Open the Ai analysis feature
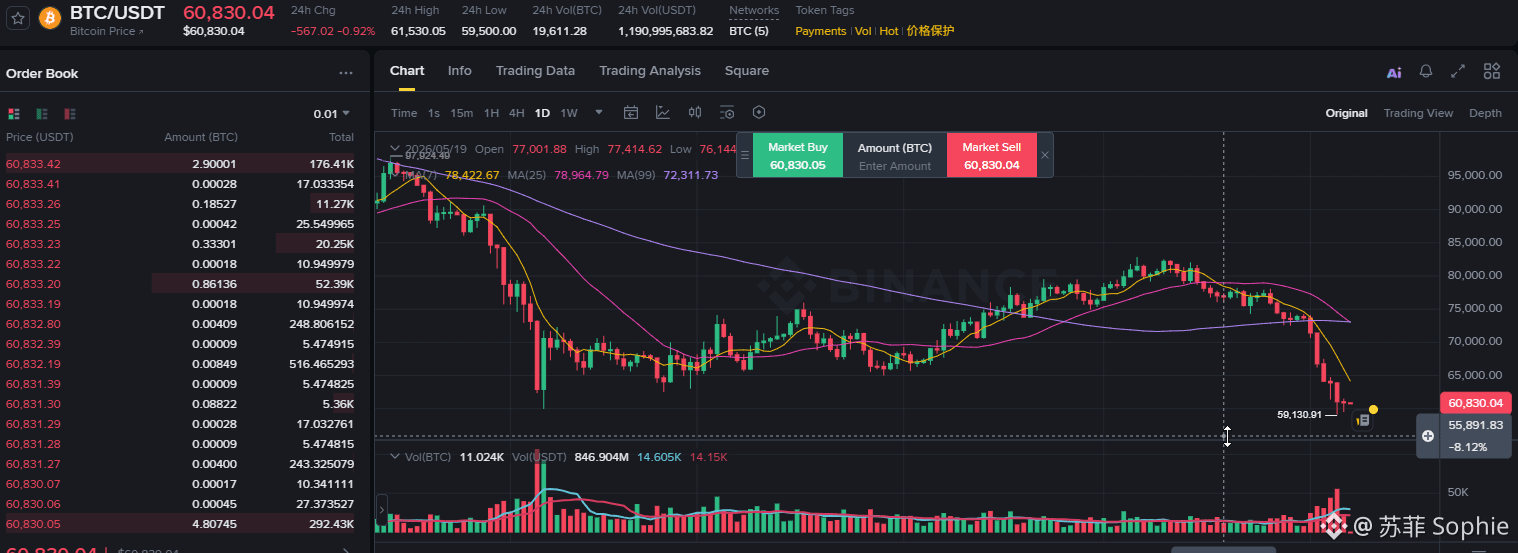Screen dimensions: 1518x553 [x=1394, y=72]
